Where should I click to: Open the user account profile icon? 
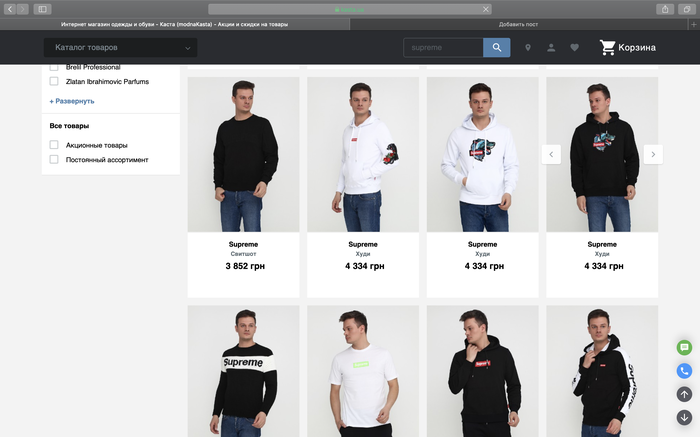(x=551, y=48)
